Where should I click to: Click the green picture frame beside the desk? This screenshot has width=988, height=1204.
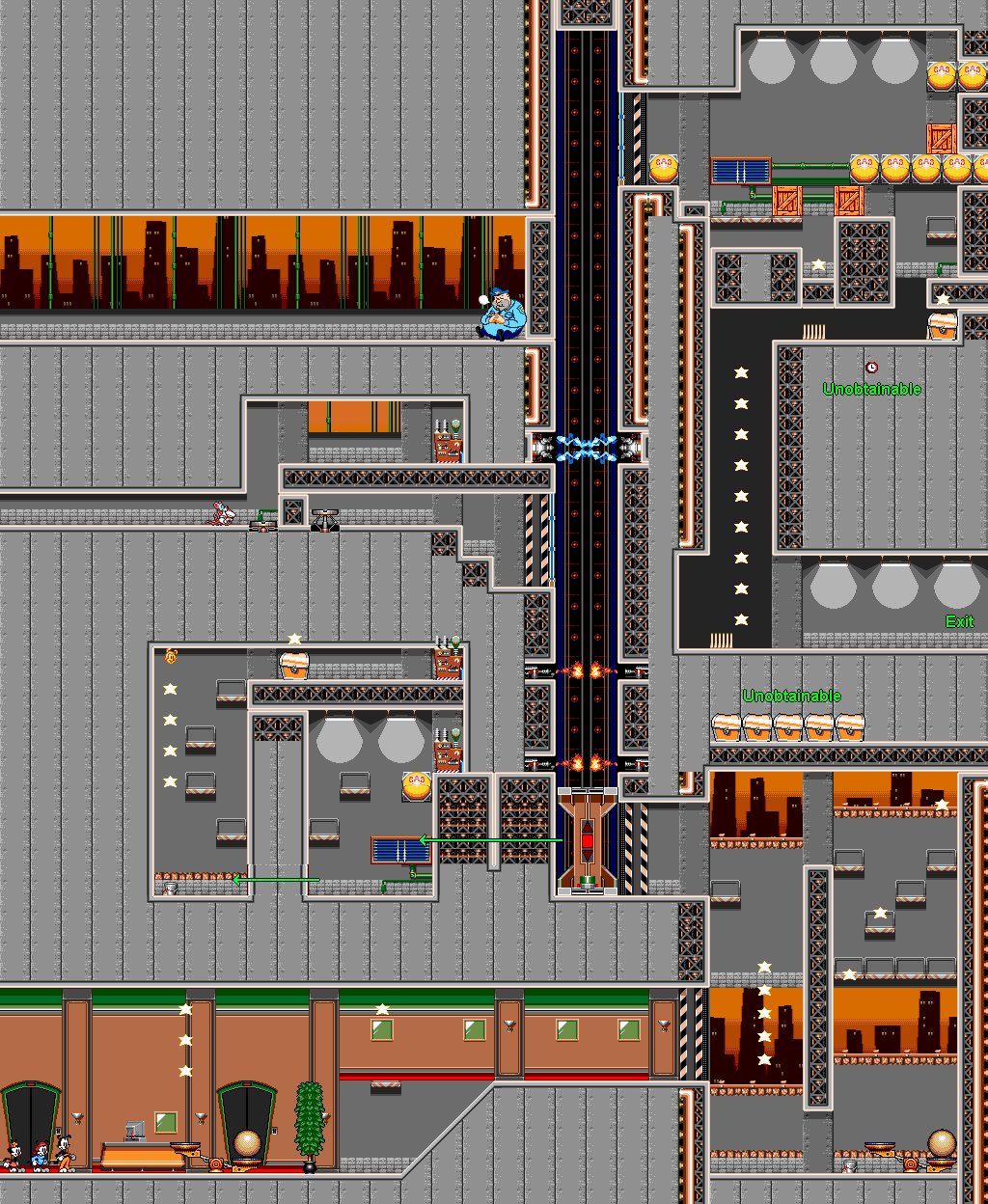[x=166, y=1122]
